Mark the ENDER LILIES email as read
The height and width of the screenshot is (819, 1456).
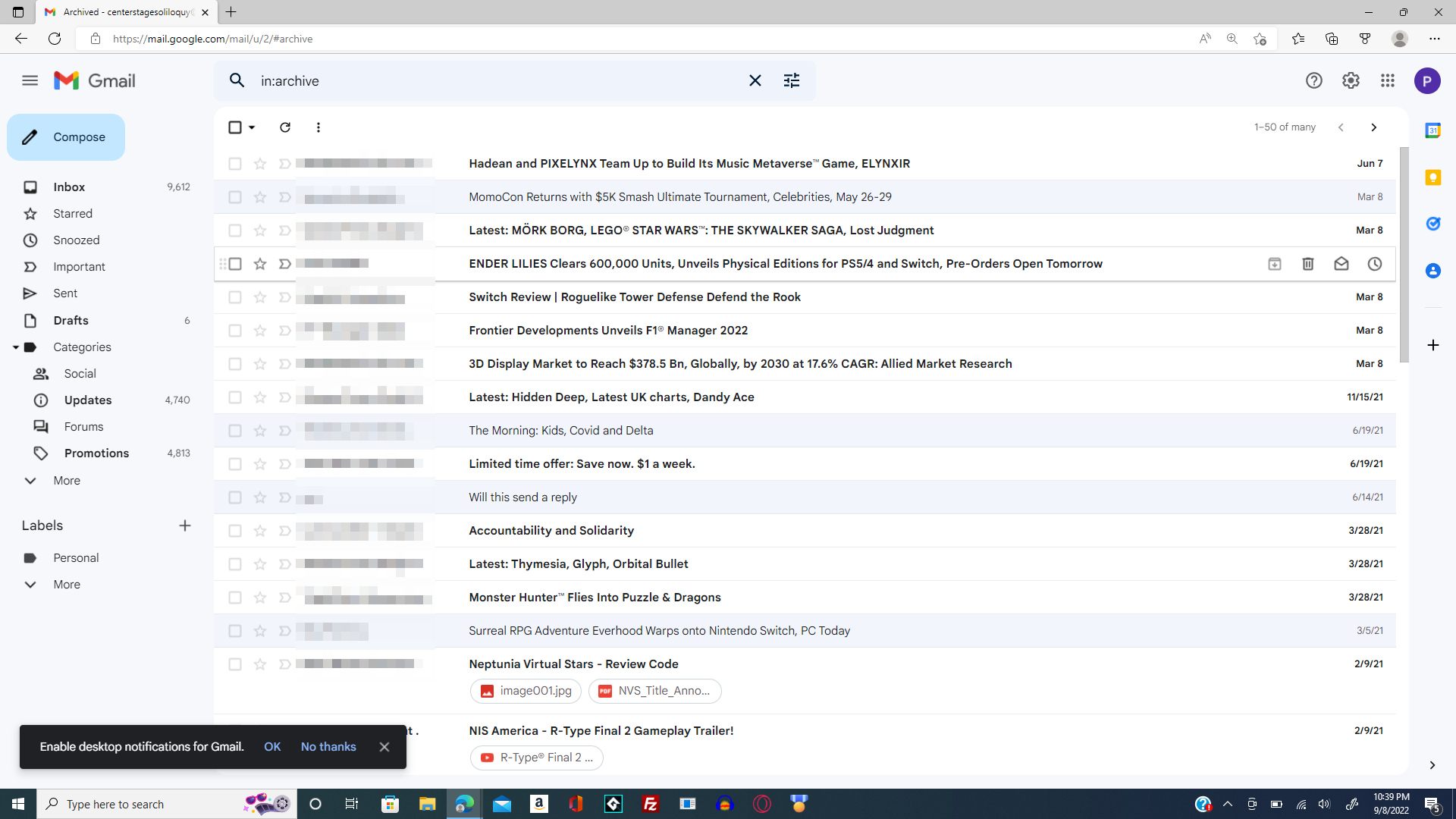(x=1341, y=264)
